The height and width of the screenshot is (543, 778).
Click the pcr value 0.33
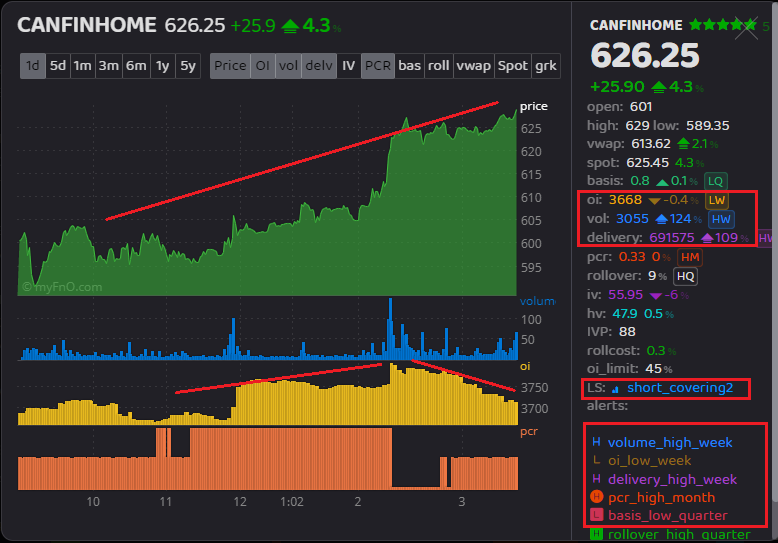pos(632,257)
